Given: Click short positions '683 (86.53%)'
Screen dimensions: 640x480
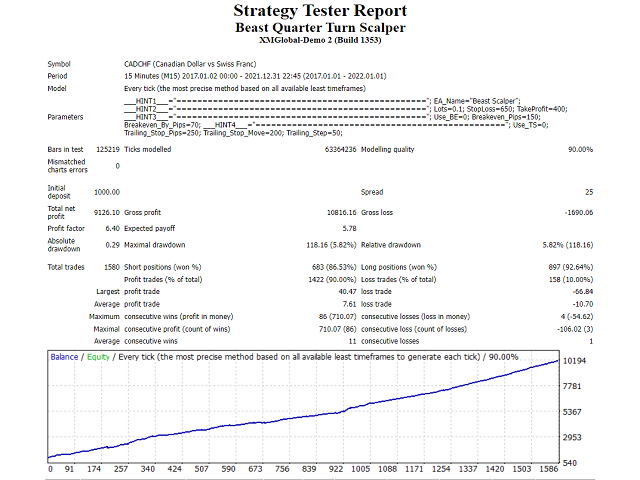Looking at the screenshot, I should [334, 267].
